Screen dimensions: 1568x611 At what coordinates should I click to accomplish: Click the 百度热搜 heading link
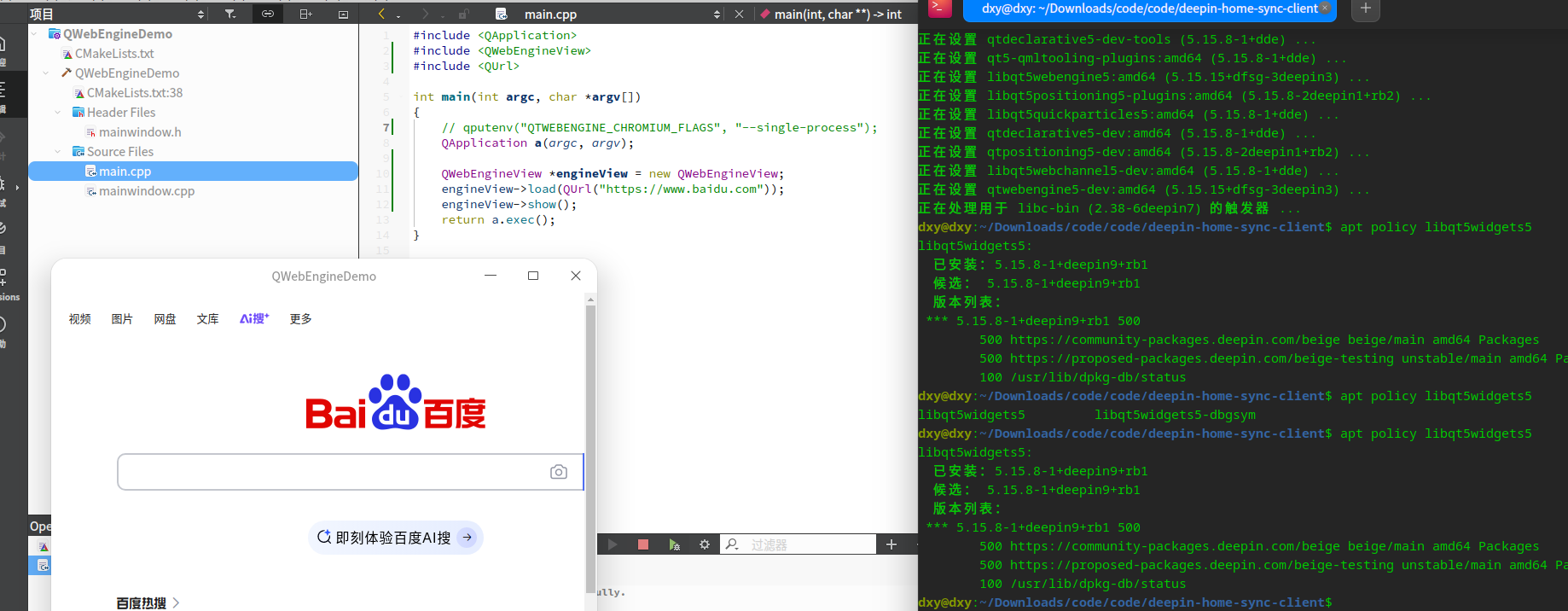[x=148, y=602]
